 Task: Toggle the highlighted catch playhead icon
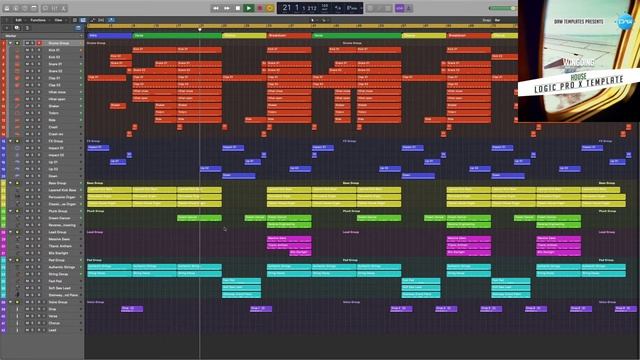coord(111,20)
